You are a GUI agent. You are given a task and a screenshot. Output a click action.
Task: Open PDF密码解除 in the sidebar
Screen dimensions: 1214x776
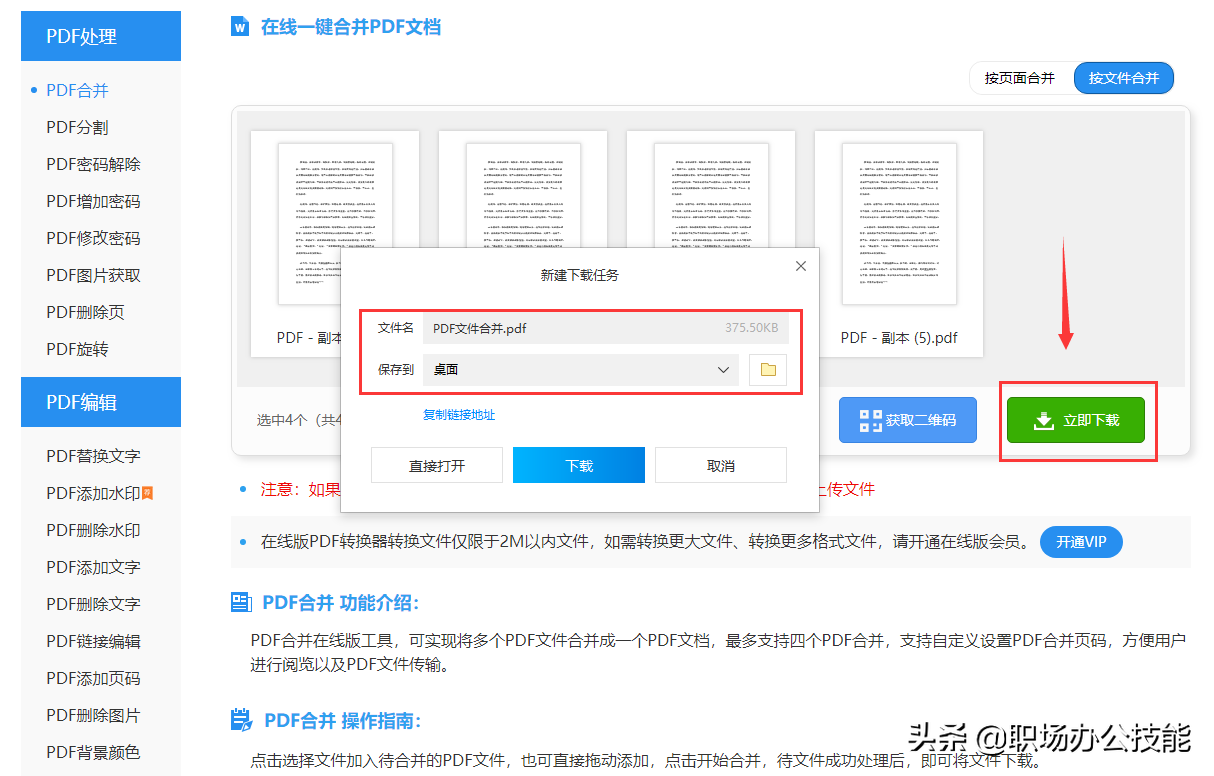pyautogui.click(x=93, y=164)
